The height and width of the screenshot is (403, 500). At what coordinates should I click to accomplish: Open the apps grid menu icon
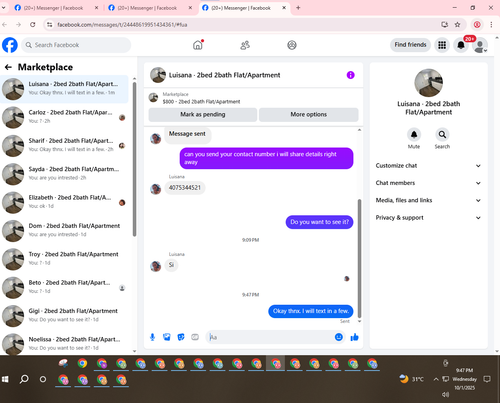pos(442,45)
